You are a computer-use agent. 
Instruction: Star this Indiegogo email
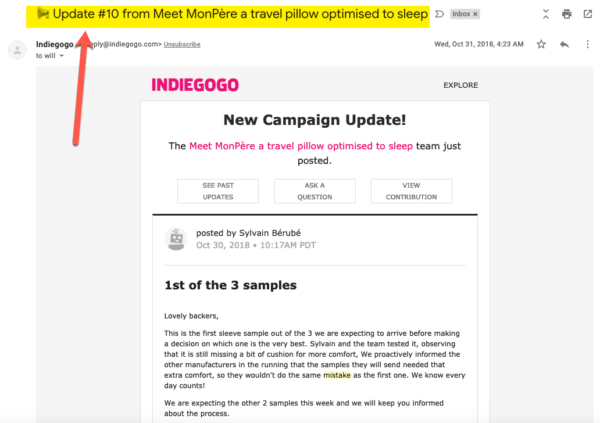tap(541, 44)
